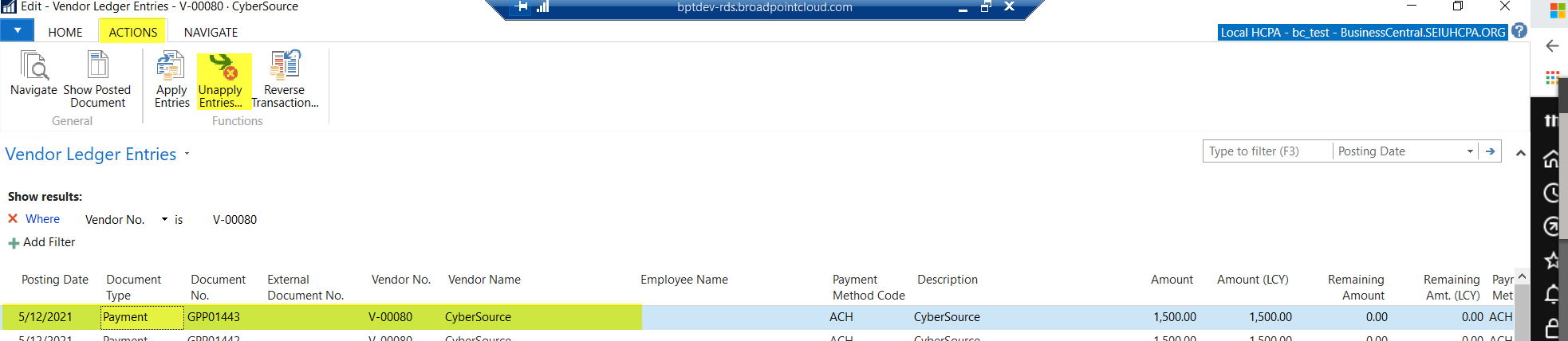Click the CyberSource vendor name in the first row
This screenshot has height=341, width=1568.
[478, 317]
